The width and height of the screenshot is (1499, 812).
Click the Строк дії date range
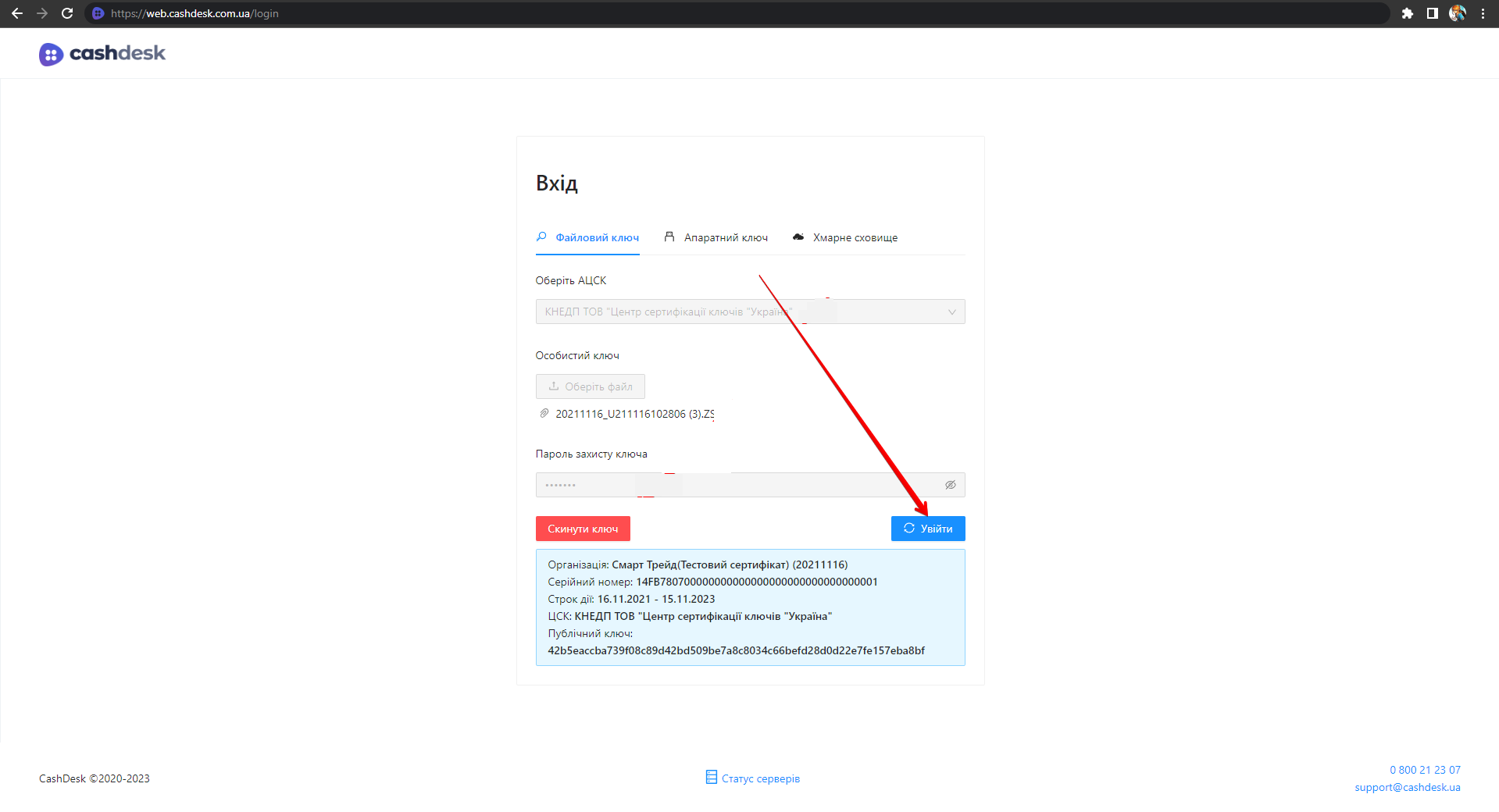656,599
